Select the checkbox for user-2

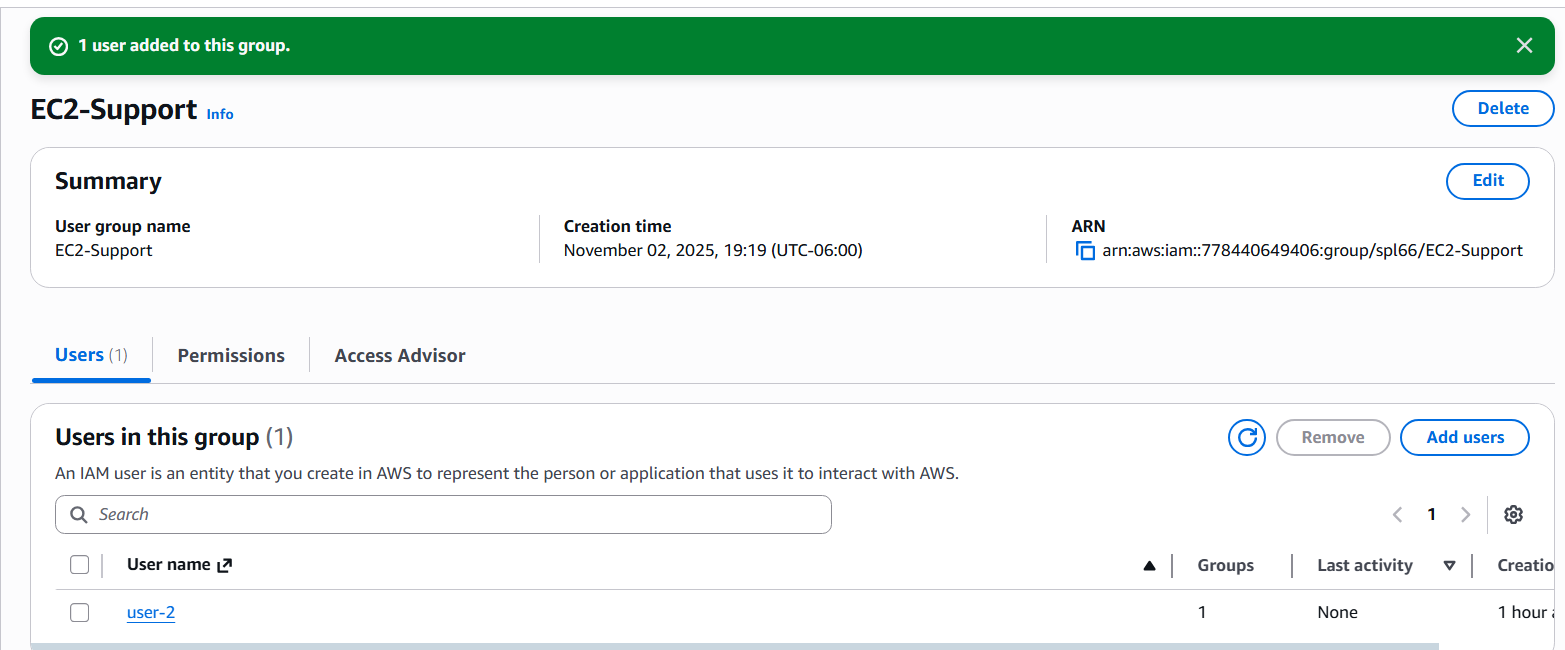point(79,612)
